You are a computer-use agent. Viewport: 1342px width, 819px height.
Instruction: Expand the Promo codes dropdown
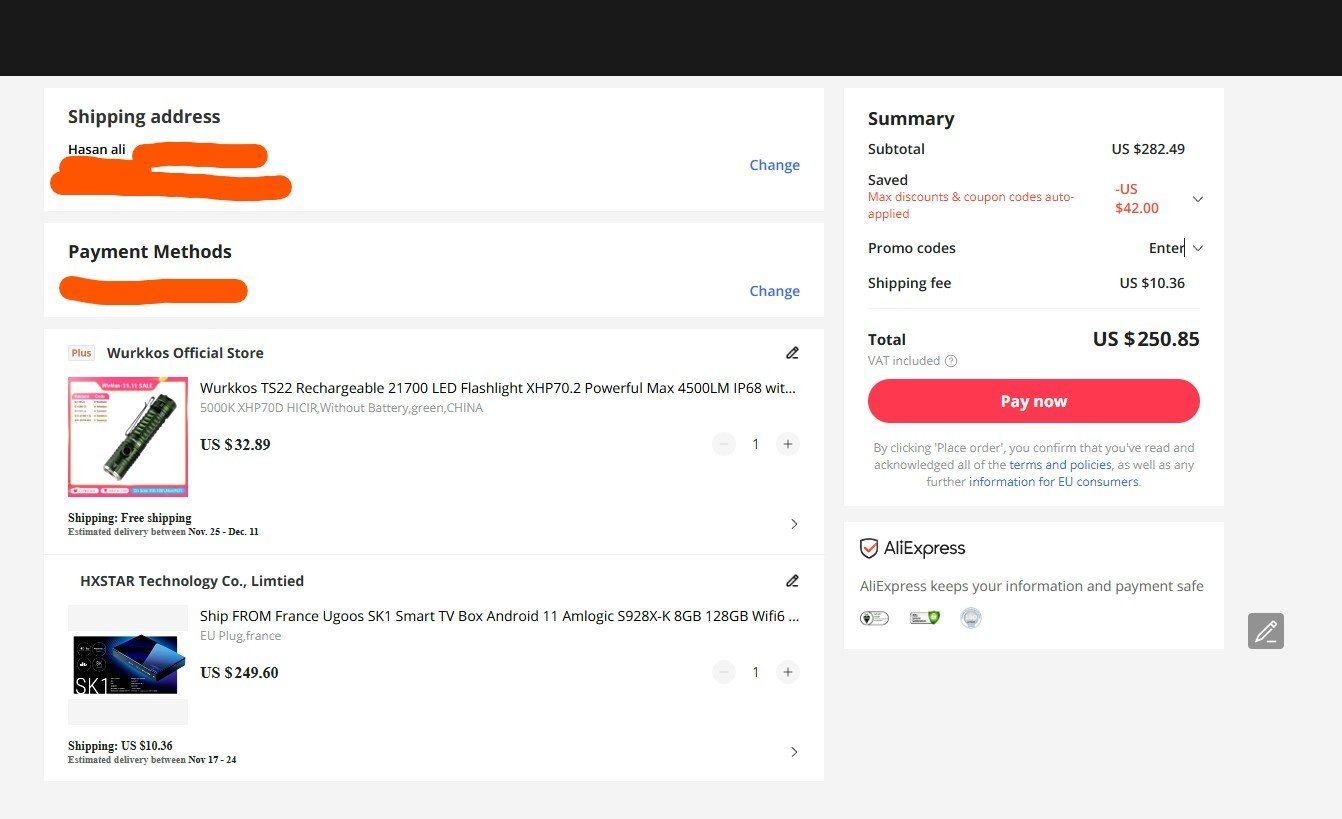point(1198,248)
